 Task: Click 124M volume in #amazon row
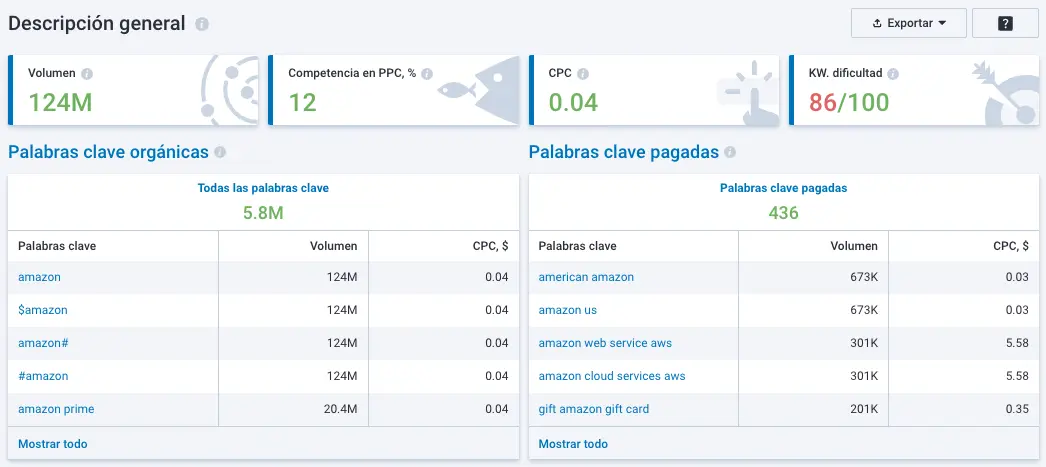coord(342,376)
